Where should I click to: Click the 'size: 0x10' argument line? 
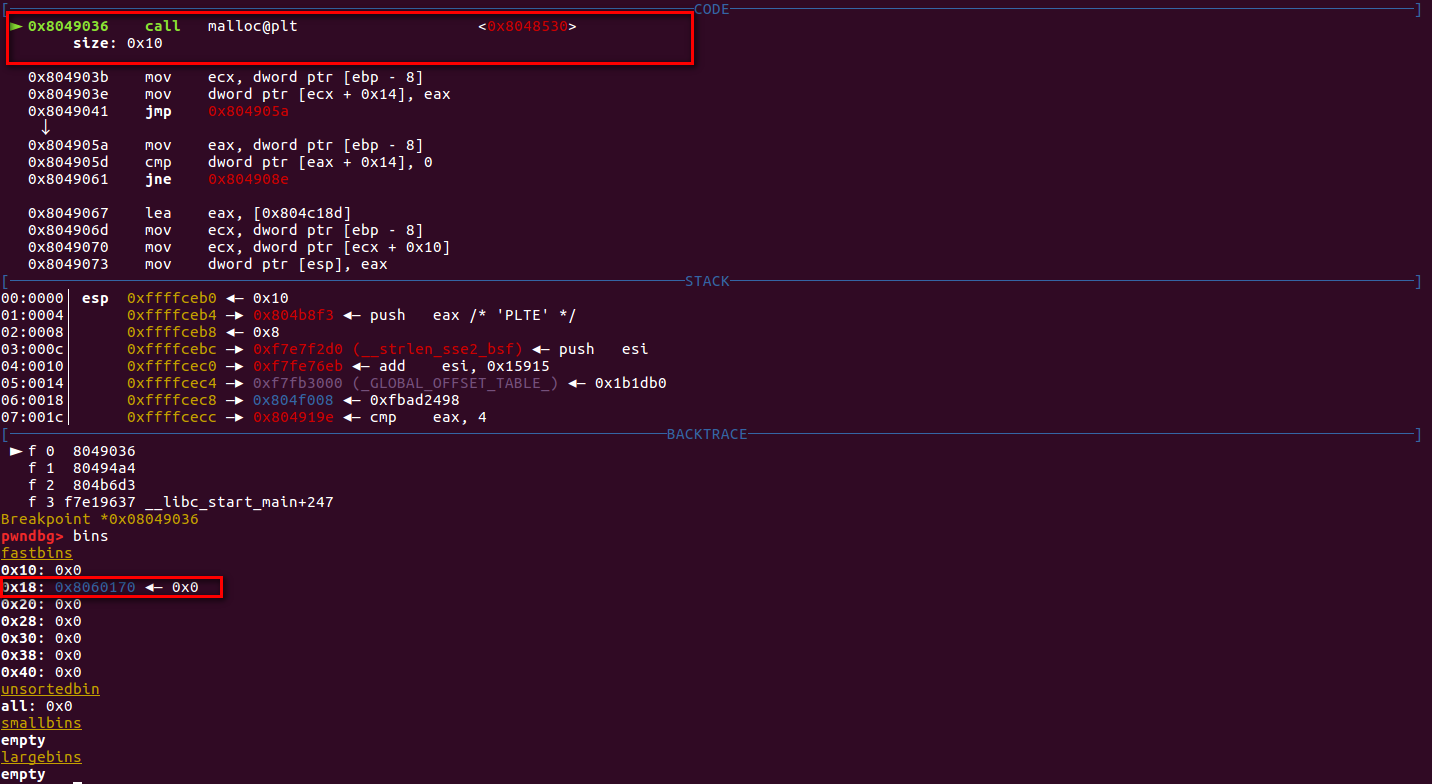pyautogui.click(x=118, y=43)
